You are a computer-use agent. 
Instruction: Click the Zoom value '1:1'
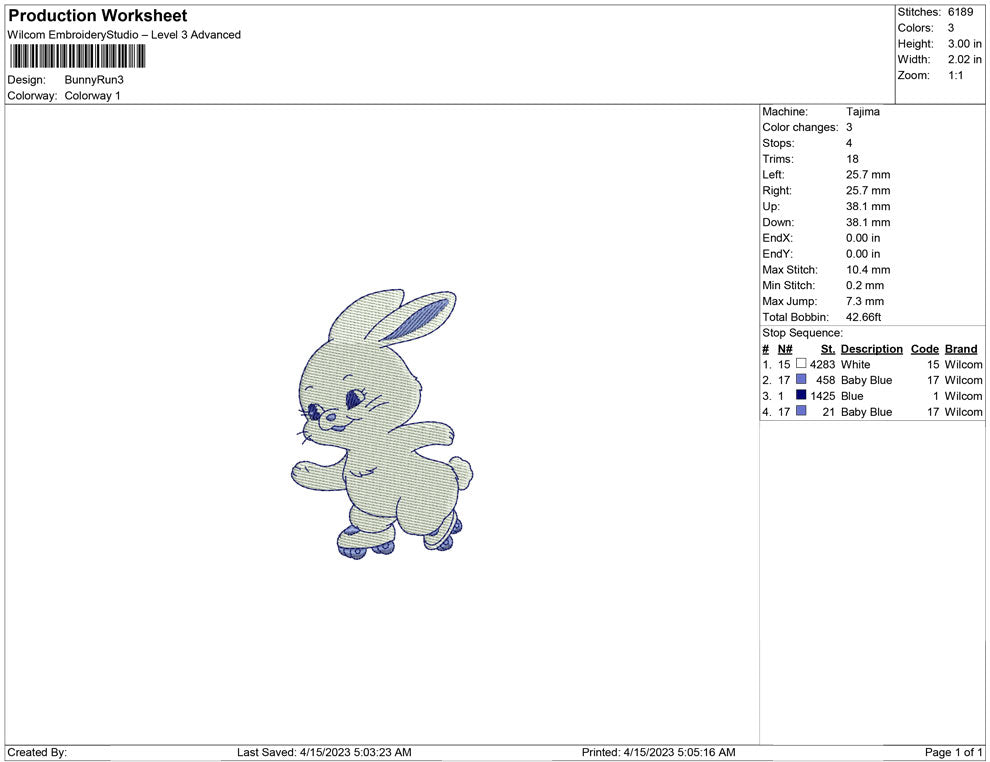pyautogui.click(x=955, y=75)
